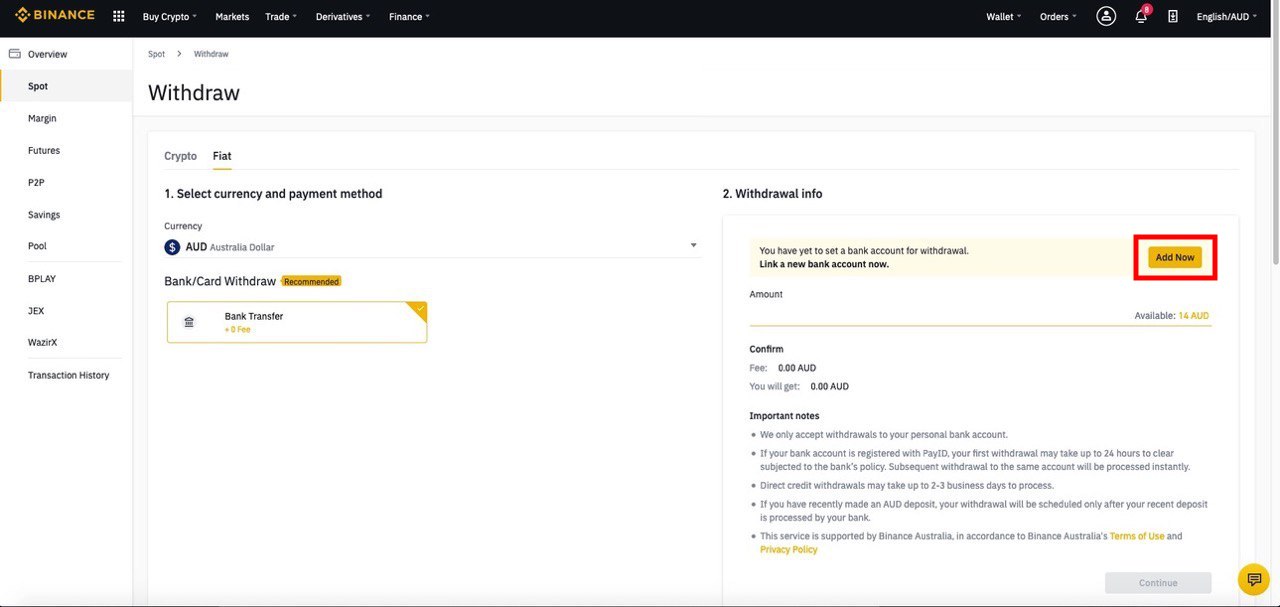The height and width of the screenshot is (607, 1280).
Task: Select WazirX in the sidebar
Action: click(x=66, y=342)
